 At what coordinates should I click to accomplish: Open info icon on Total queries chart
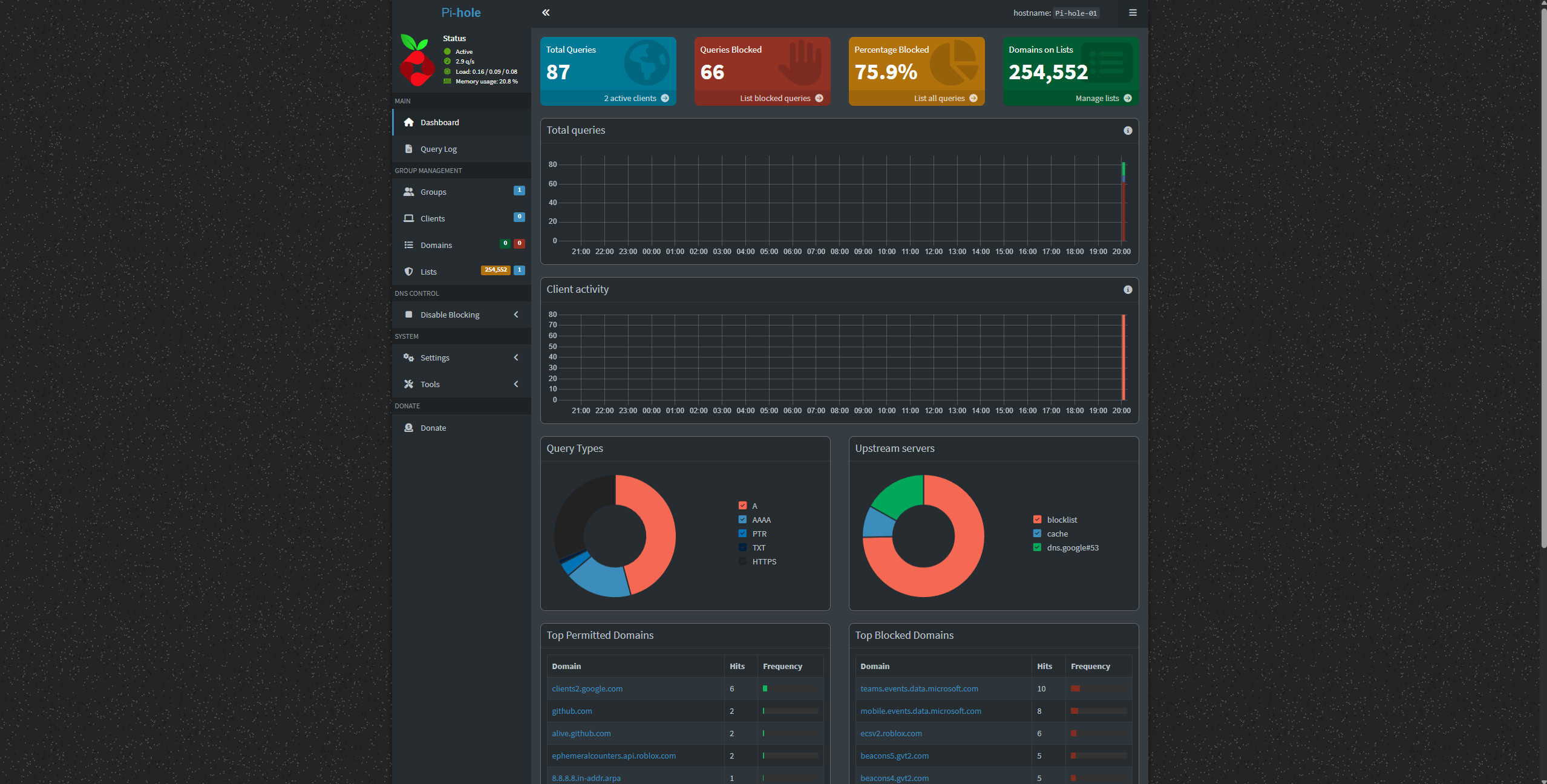pyautogui.click(x=1128, y=131)
